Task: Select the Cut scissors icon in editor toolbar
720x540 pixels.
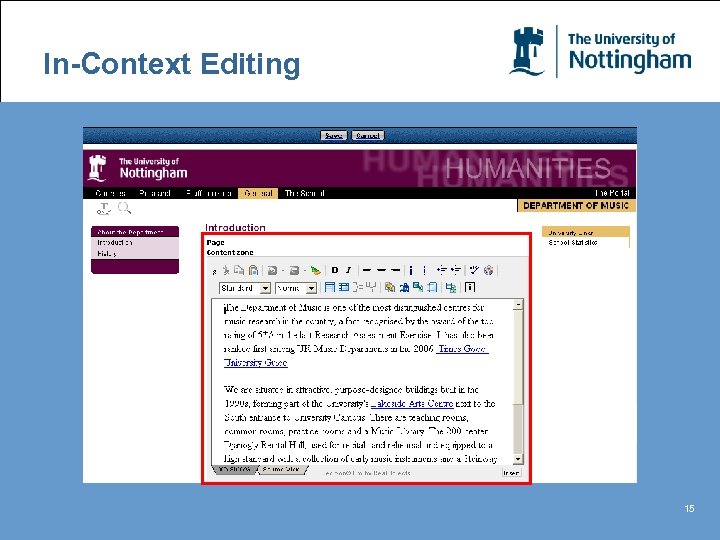Action: tap(226, 270)
